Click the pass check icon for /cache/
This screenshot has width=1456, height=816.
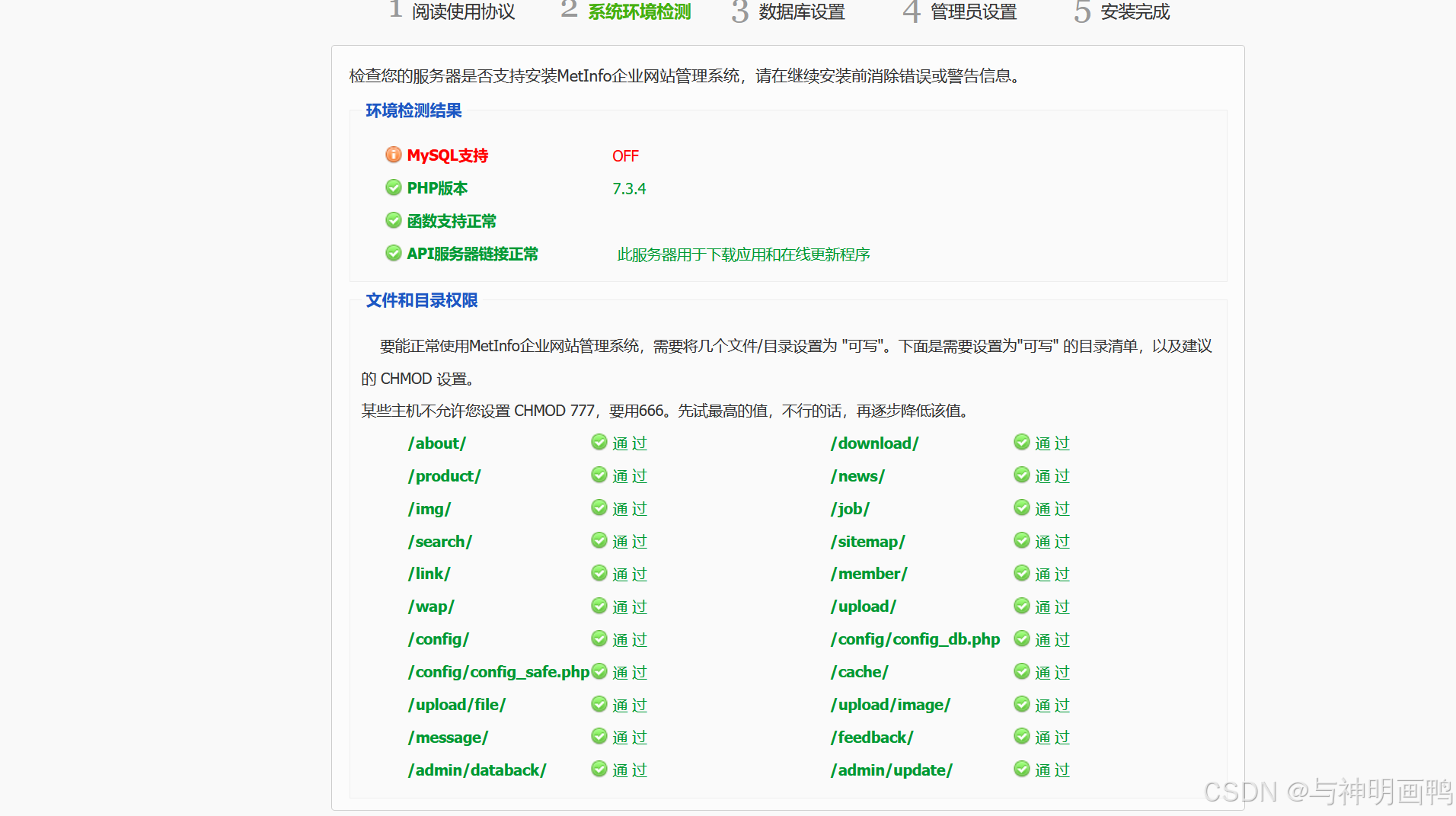click(1022, 671)
